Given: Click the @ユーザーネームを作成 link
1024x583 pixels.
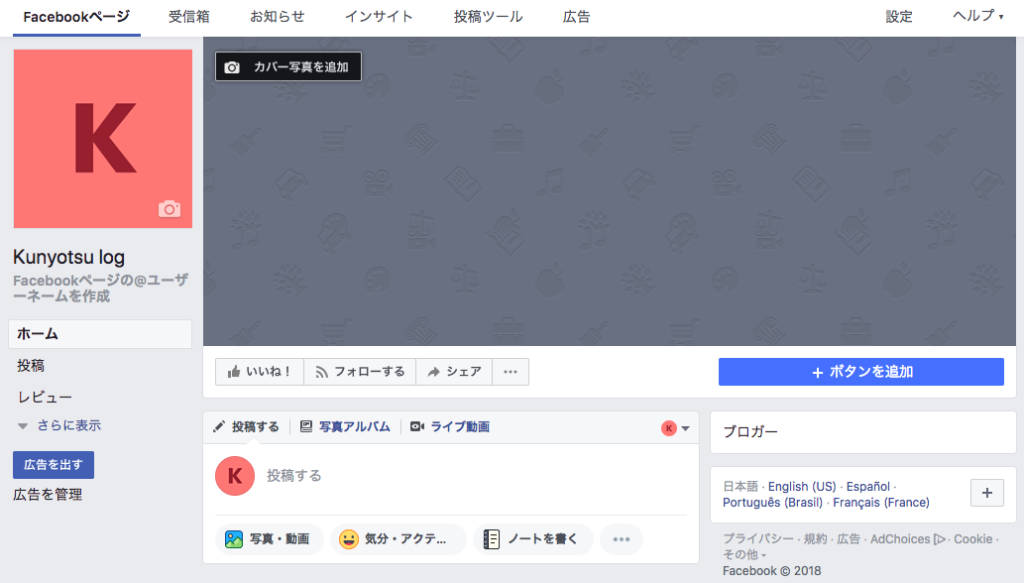Looking at the screenshot, I should click(101, 288).
